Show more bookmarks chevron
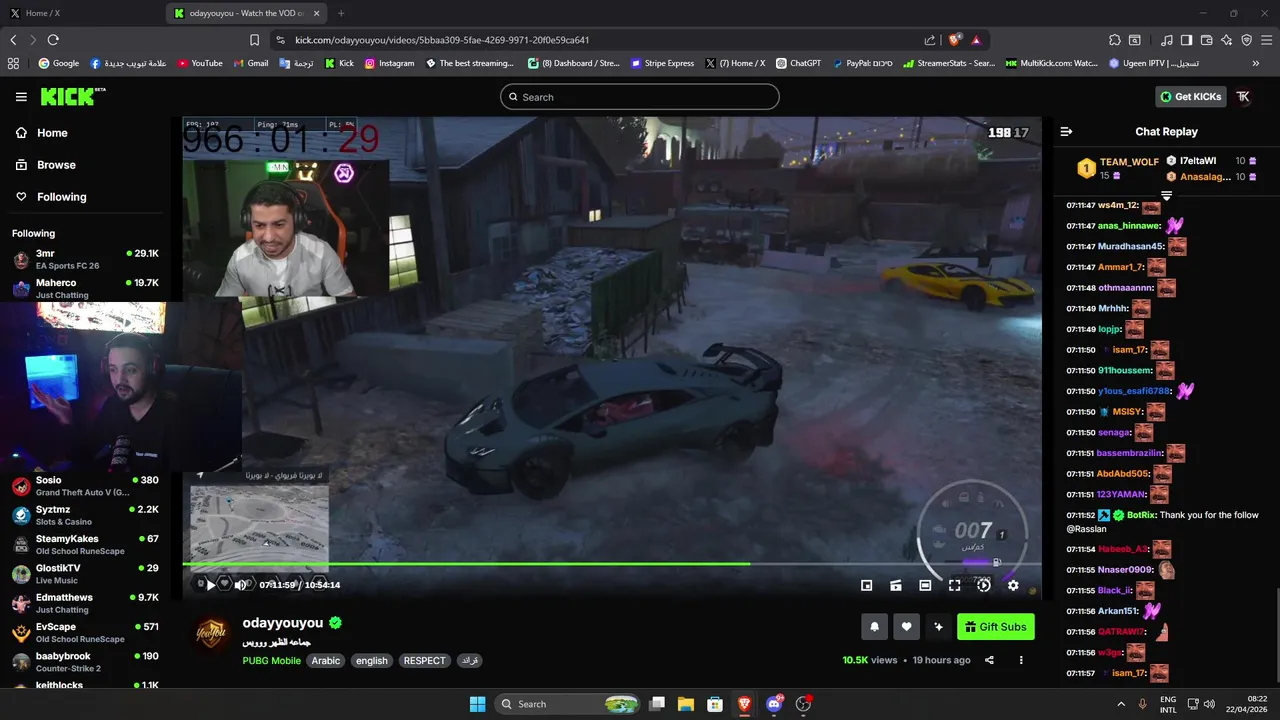 click(1256, 63)
